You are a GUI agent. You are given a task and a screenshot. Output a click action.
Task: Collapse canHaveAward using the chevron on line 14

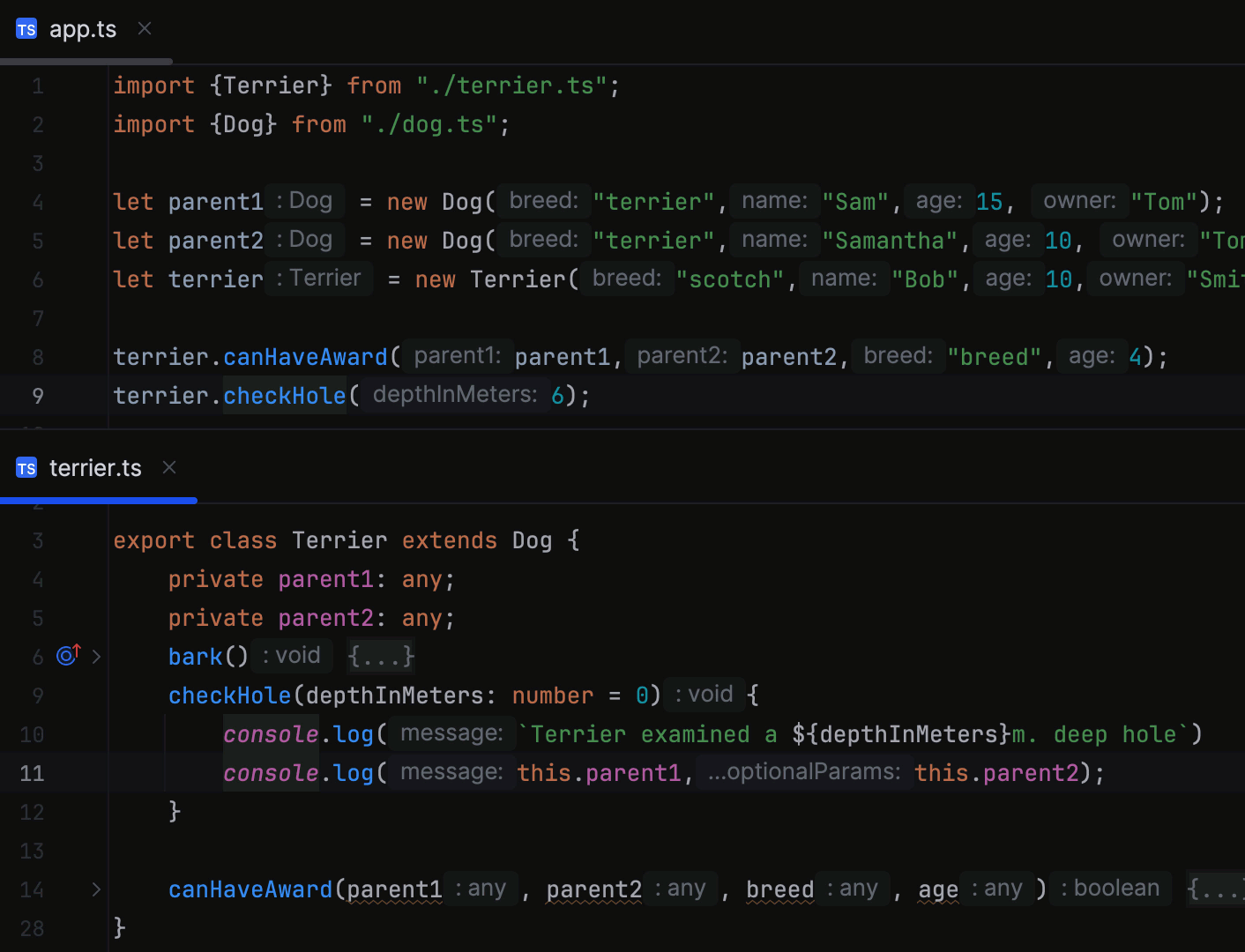point(96,889)
